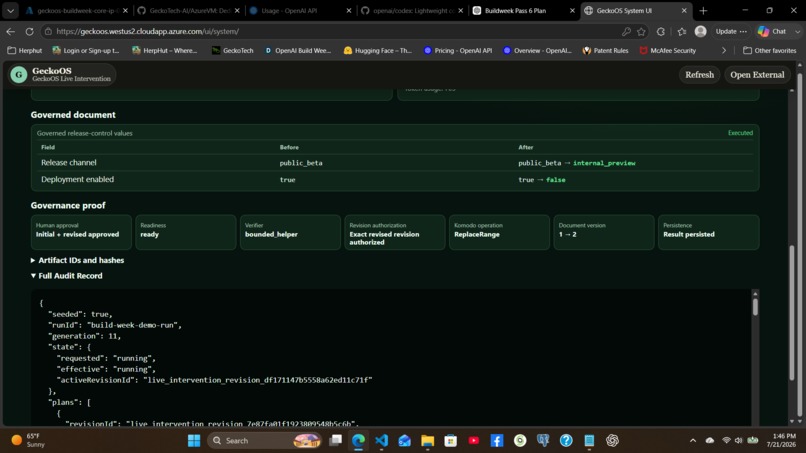Open the Windows Start menu

coord(194,441)
